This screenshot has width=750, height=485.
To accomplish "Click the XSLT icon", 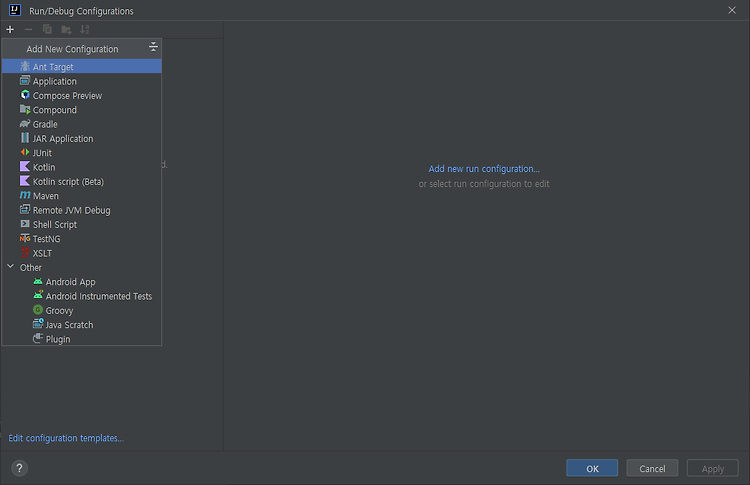I will click(x=25, y=253).
